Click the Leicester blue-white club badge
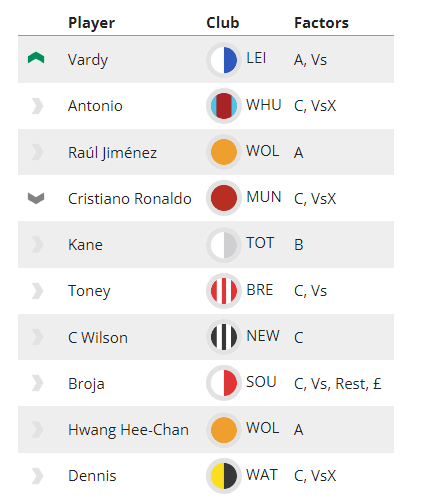Screen dimensions: 423x498 coord(223,60)
